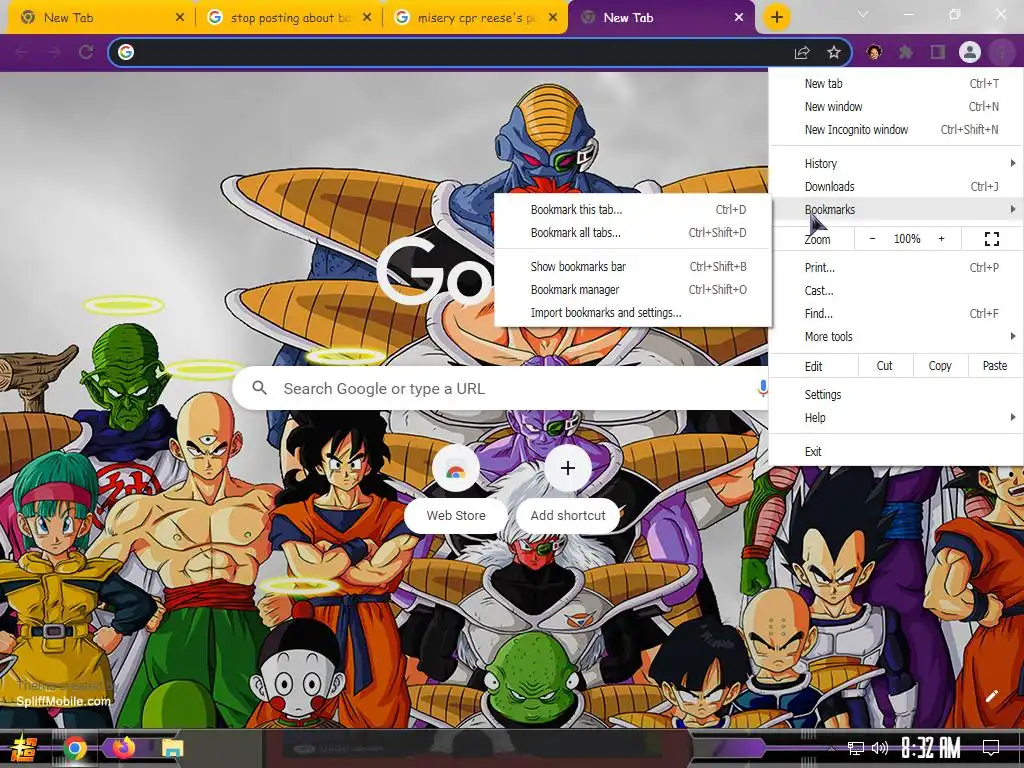This screenshot has height=768, width=1024.
Task: Click the reload page icon
Action: click(86, 52)
